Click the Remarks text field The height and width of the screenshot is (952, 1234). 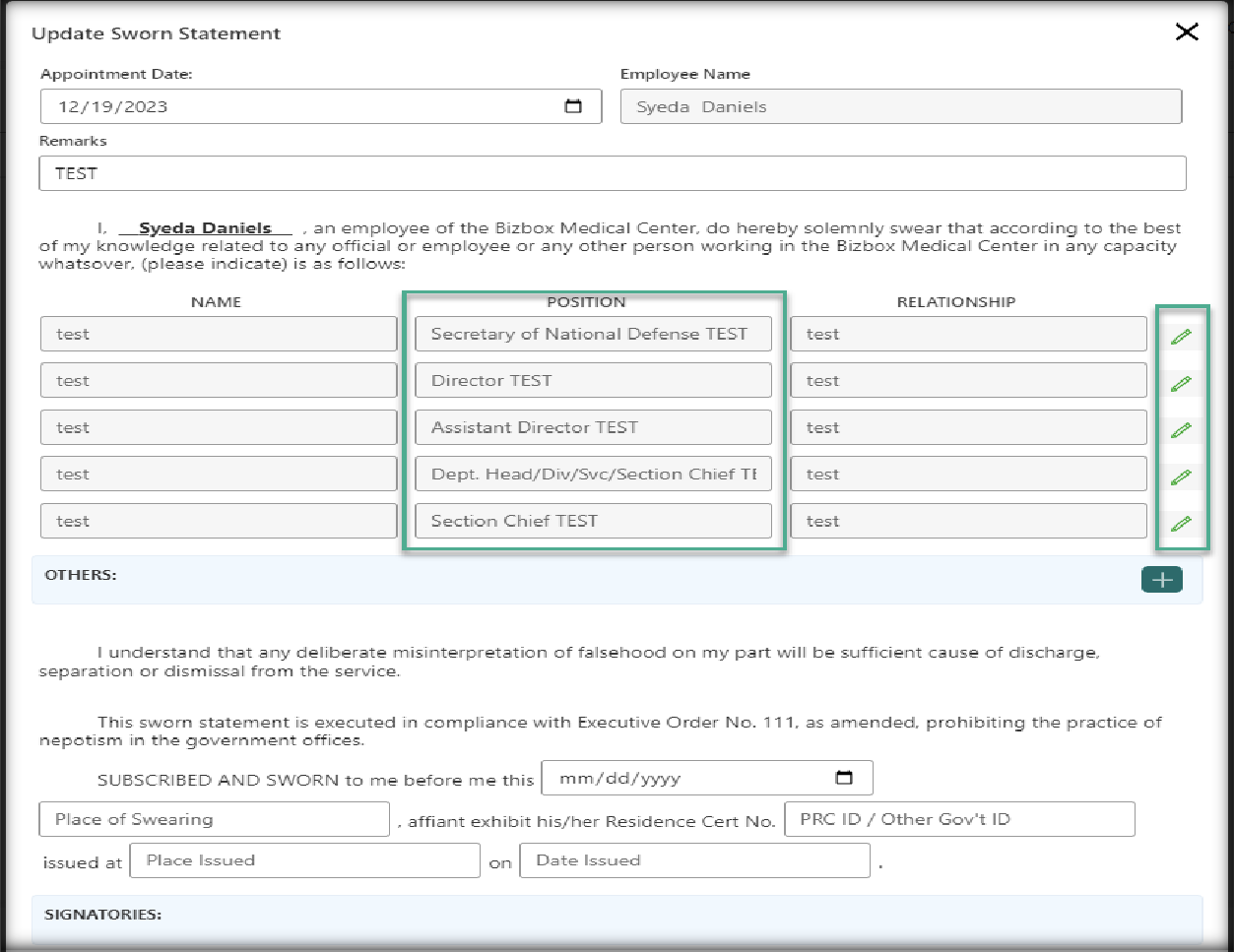click(x=612, y=173)
